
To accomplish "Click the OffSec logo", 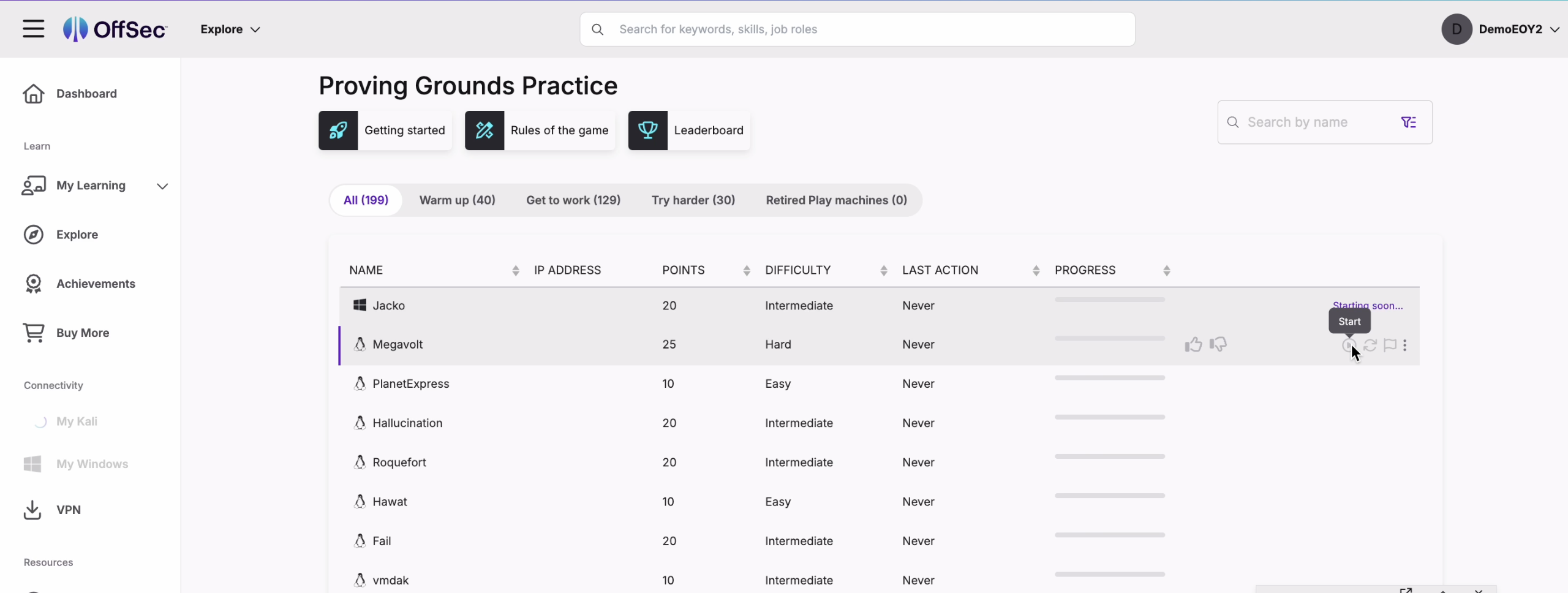I will tap(115, 29).
